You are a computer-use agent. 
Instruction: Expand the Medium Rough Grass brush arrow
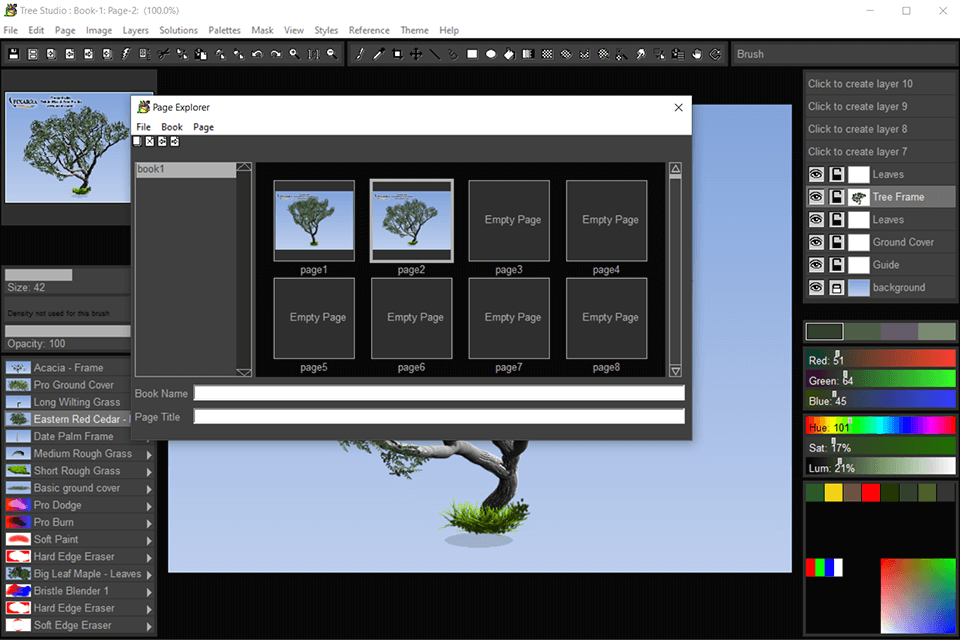[x=149, y=454]
